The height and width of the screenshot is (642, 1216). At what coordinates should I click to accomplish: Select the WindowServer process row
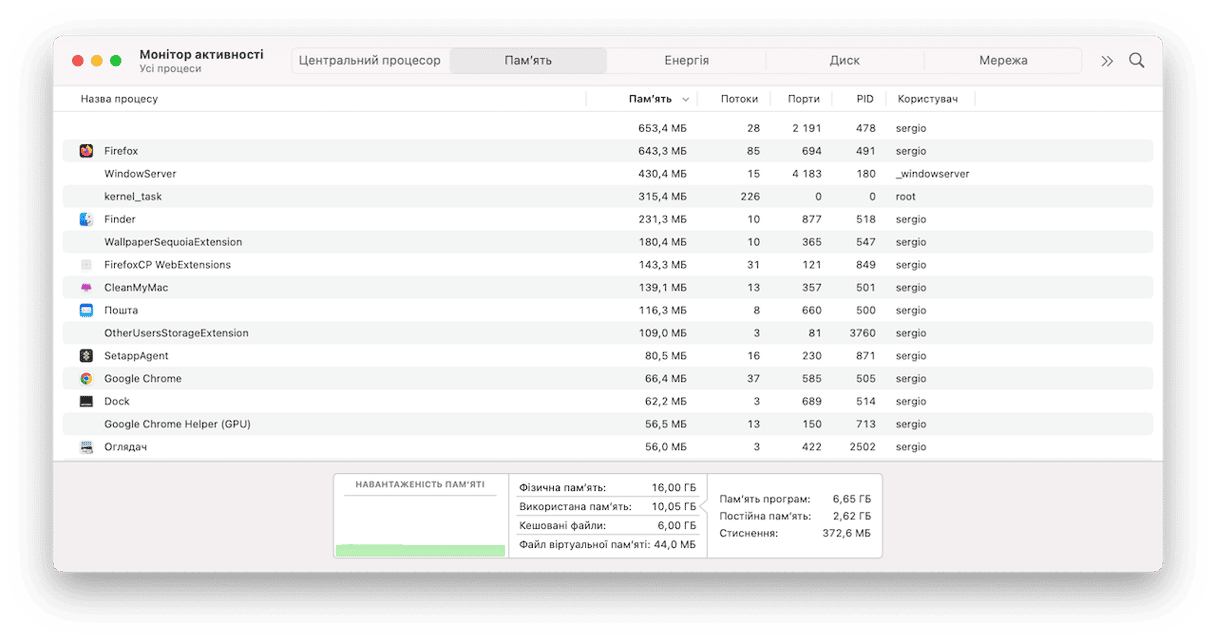(608, 174)
